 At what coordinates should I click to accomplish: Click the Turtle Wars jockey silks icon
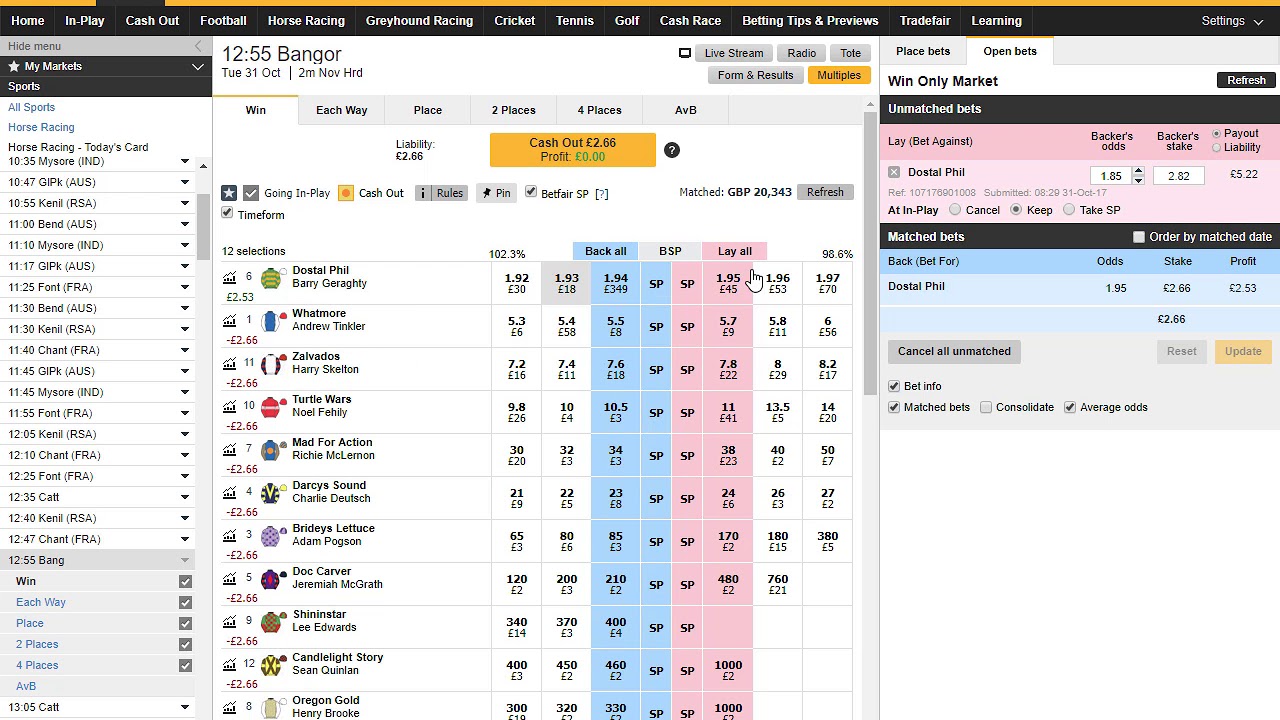tap(271, 408)
